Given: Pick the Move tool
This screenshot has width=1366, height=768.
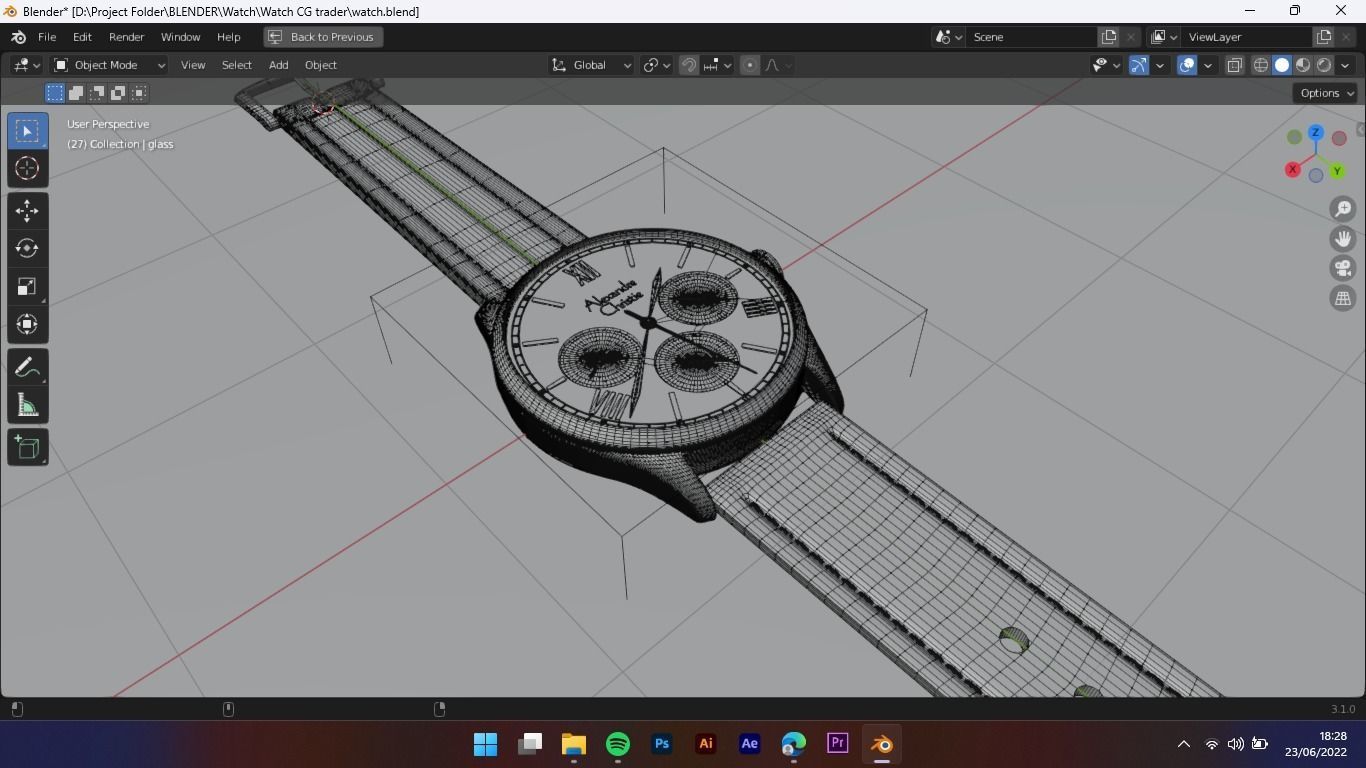Looking at the screenshot, I should pos(27,210).
